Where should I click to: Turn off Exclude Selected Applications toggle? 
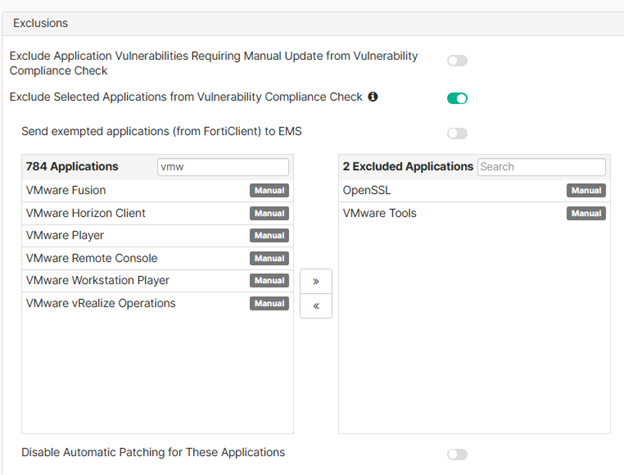[x=457, y=98]
